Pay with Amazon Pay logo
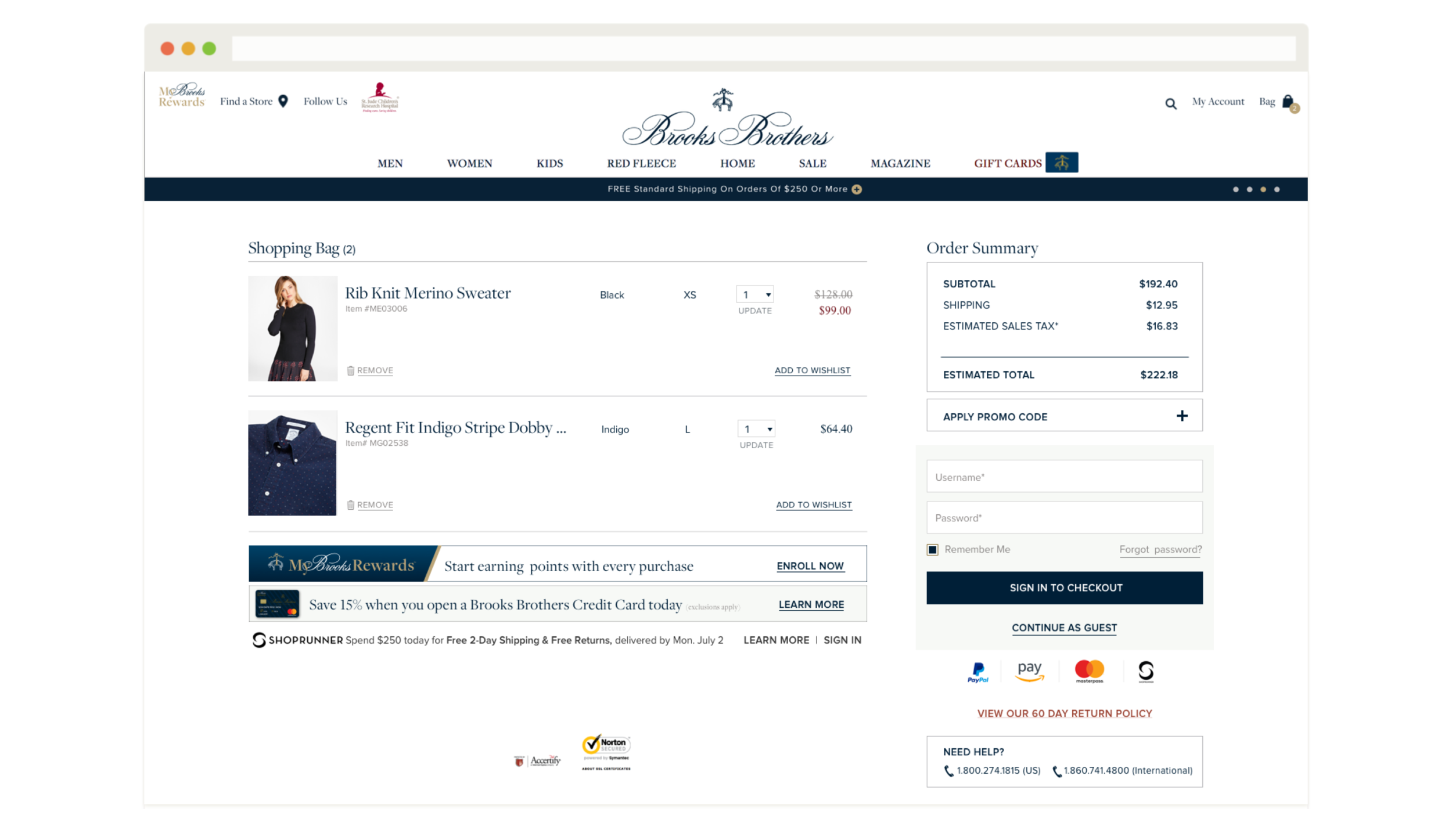 point(1029,672)
